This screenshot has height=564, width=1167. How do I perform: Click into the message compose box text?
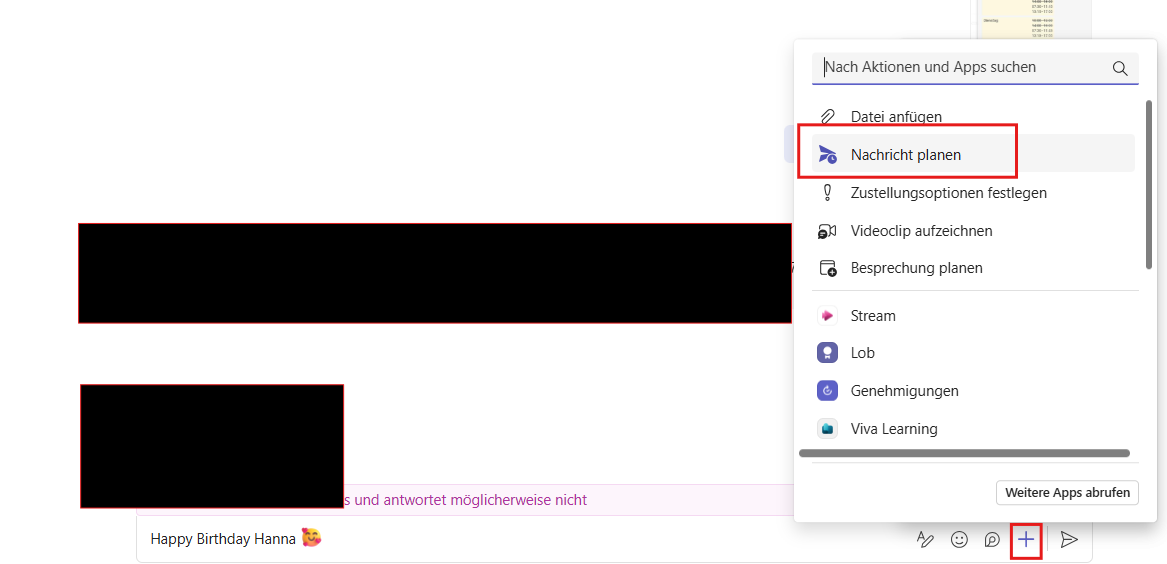500,540
